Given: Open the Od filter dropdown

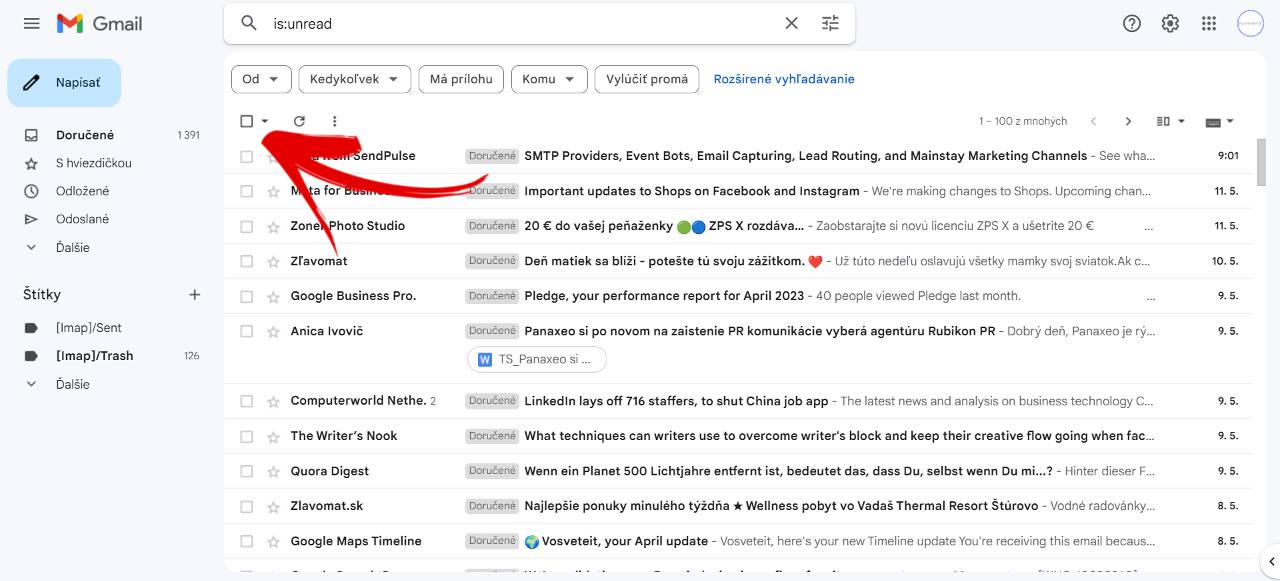Looking at the screenshot, I should 261,79.
